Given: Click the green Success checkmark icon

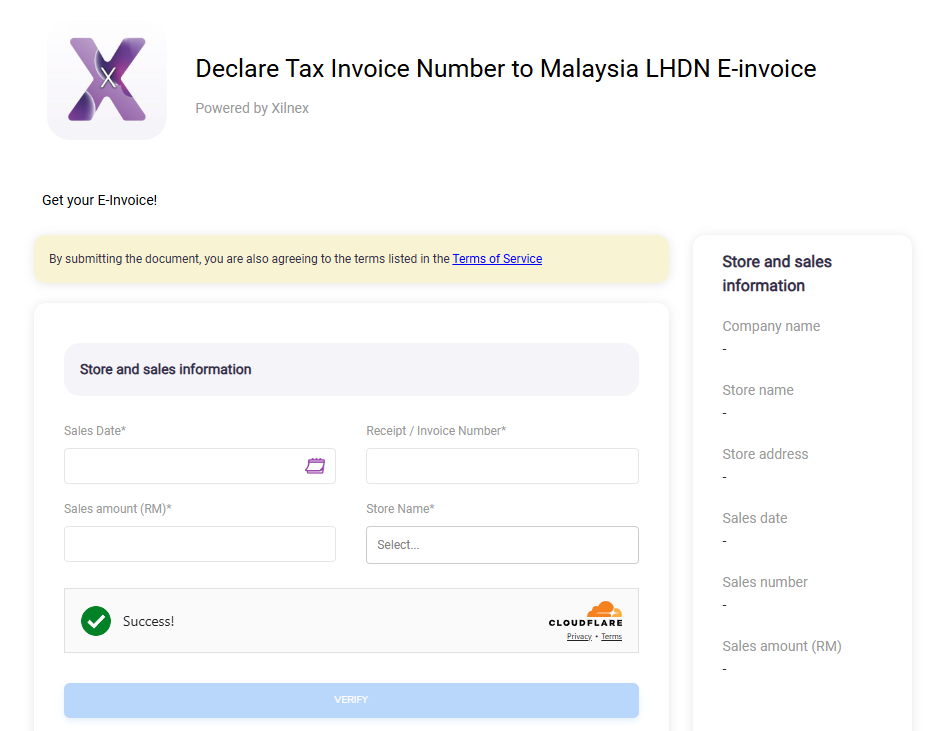Looking at the screenshot, I should coord(96,621).
